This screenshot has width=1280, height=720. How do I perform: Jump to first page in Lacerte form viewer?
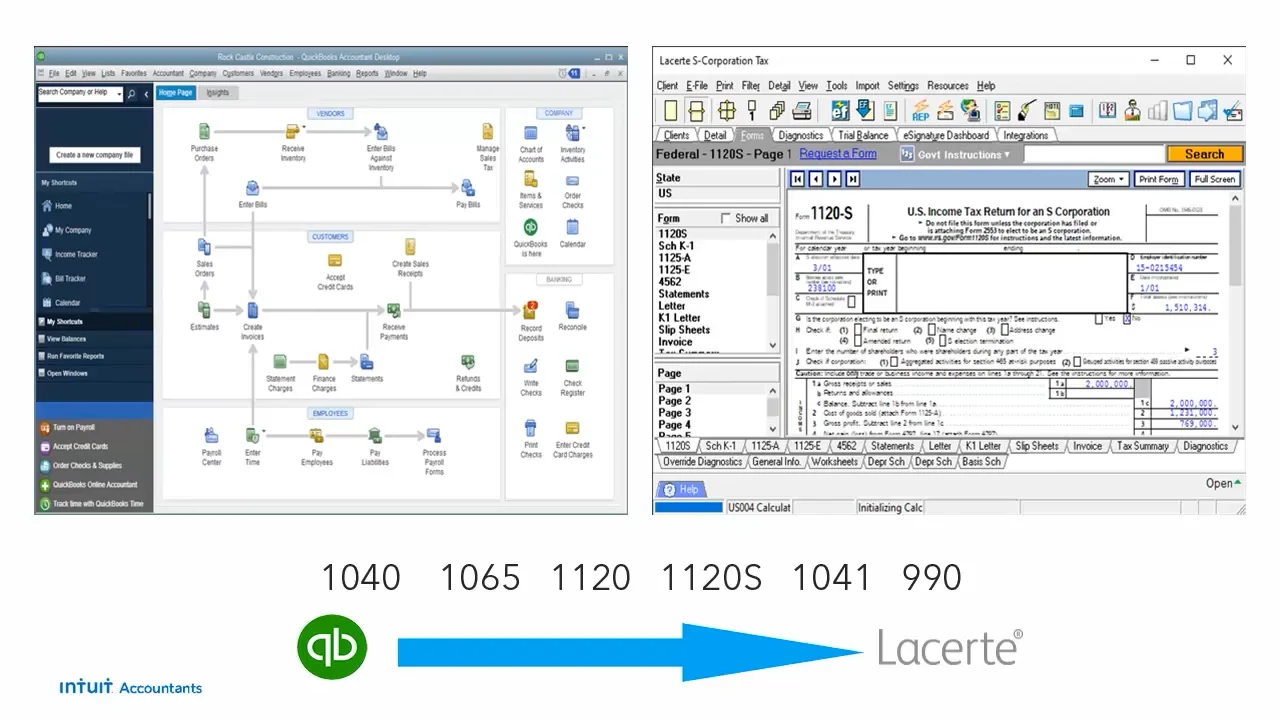click(798, 179)
